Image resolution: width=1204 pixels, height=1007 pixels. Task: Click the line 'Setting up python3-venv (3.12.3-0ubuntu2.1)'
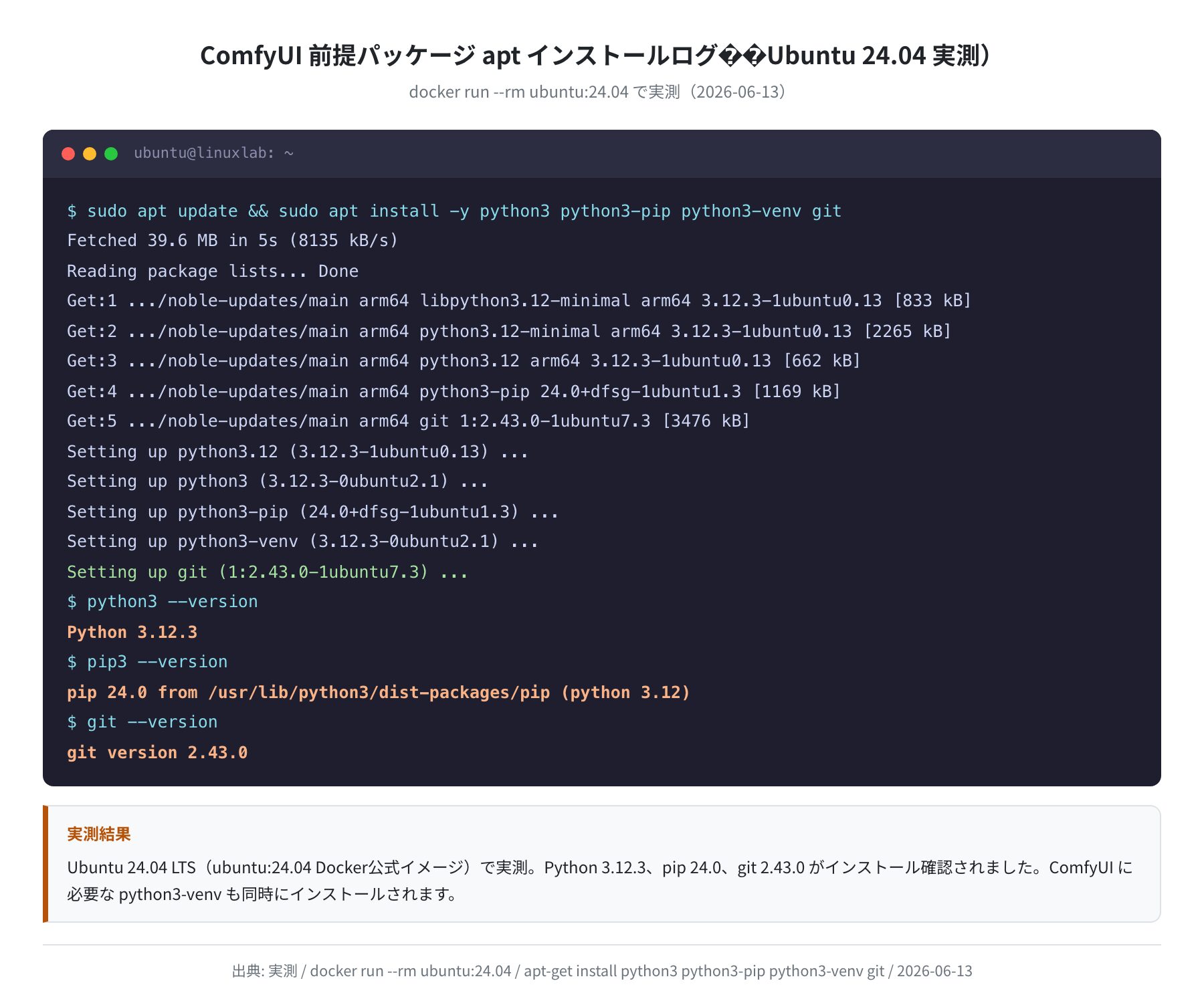[303, 542]
